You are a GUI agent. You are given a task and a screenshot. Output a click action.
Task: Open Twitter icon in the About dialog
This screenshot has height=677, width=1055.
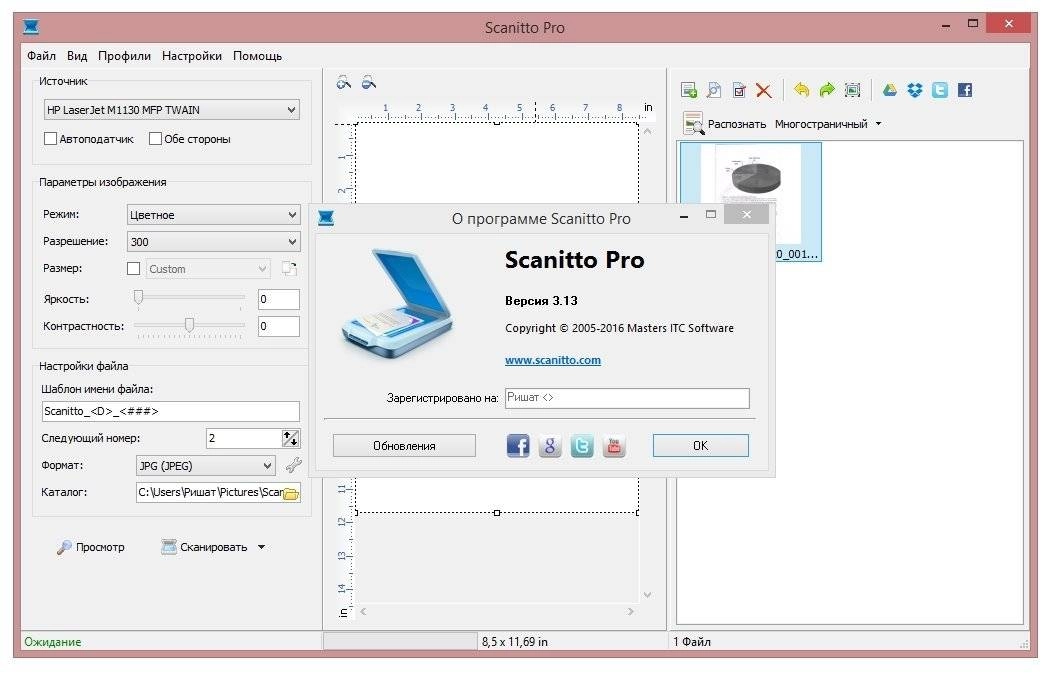pyautogui.click(x=582, y=446)
